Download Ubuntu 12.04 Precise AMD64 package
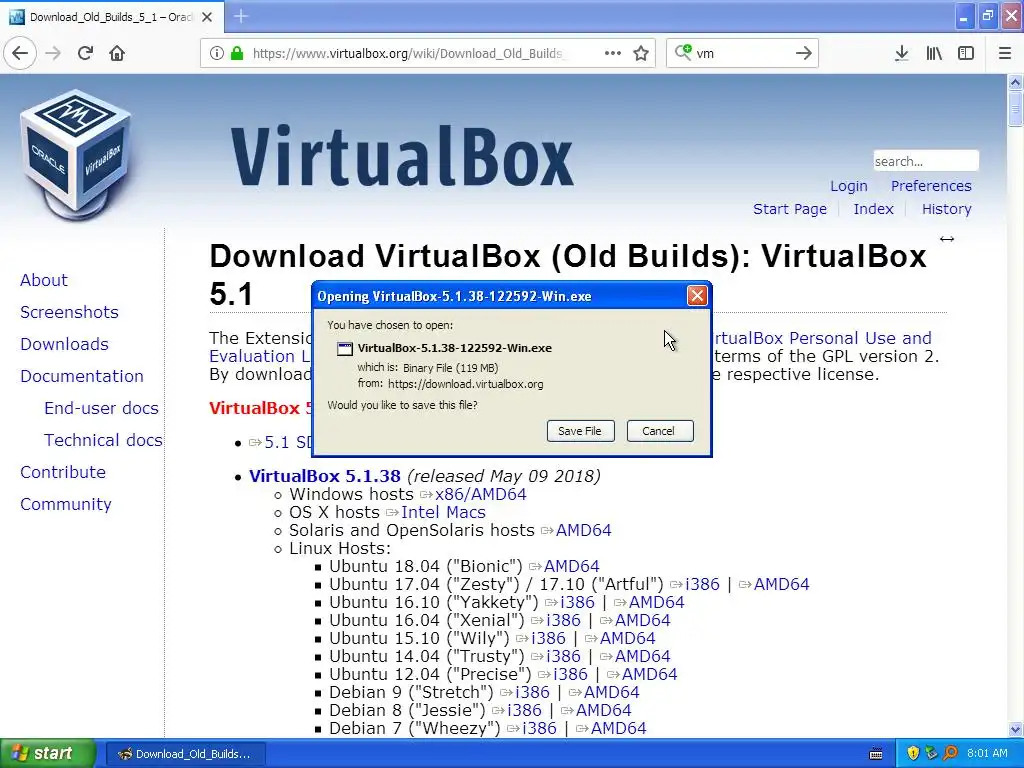Screen dimensions: 1024x768 [x=650, y=674]
